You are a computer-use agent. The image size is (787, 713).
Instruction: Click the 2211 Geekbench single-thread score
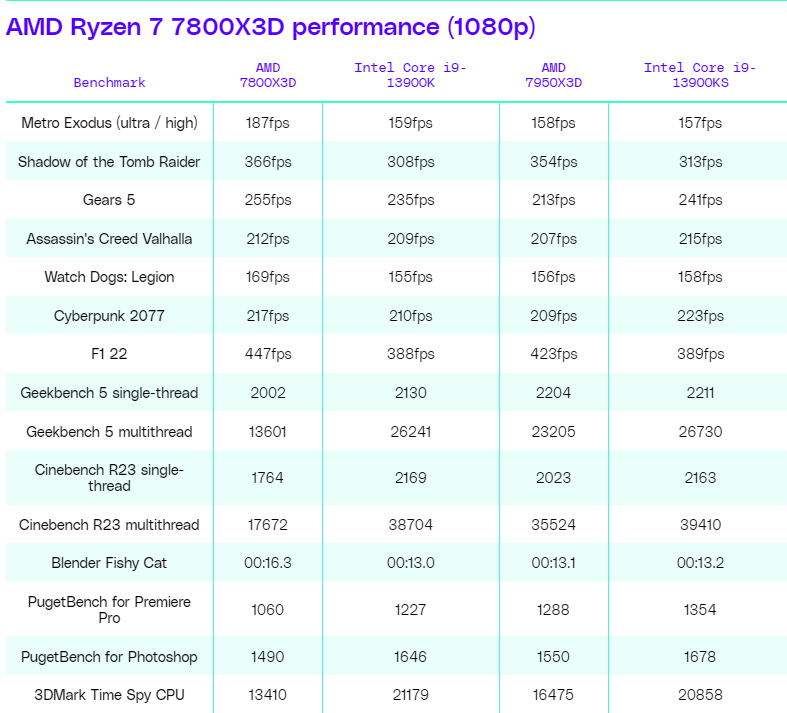[x=700, y=393]
